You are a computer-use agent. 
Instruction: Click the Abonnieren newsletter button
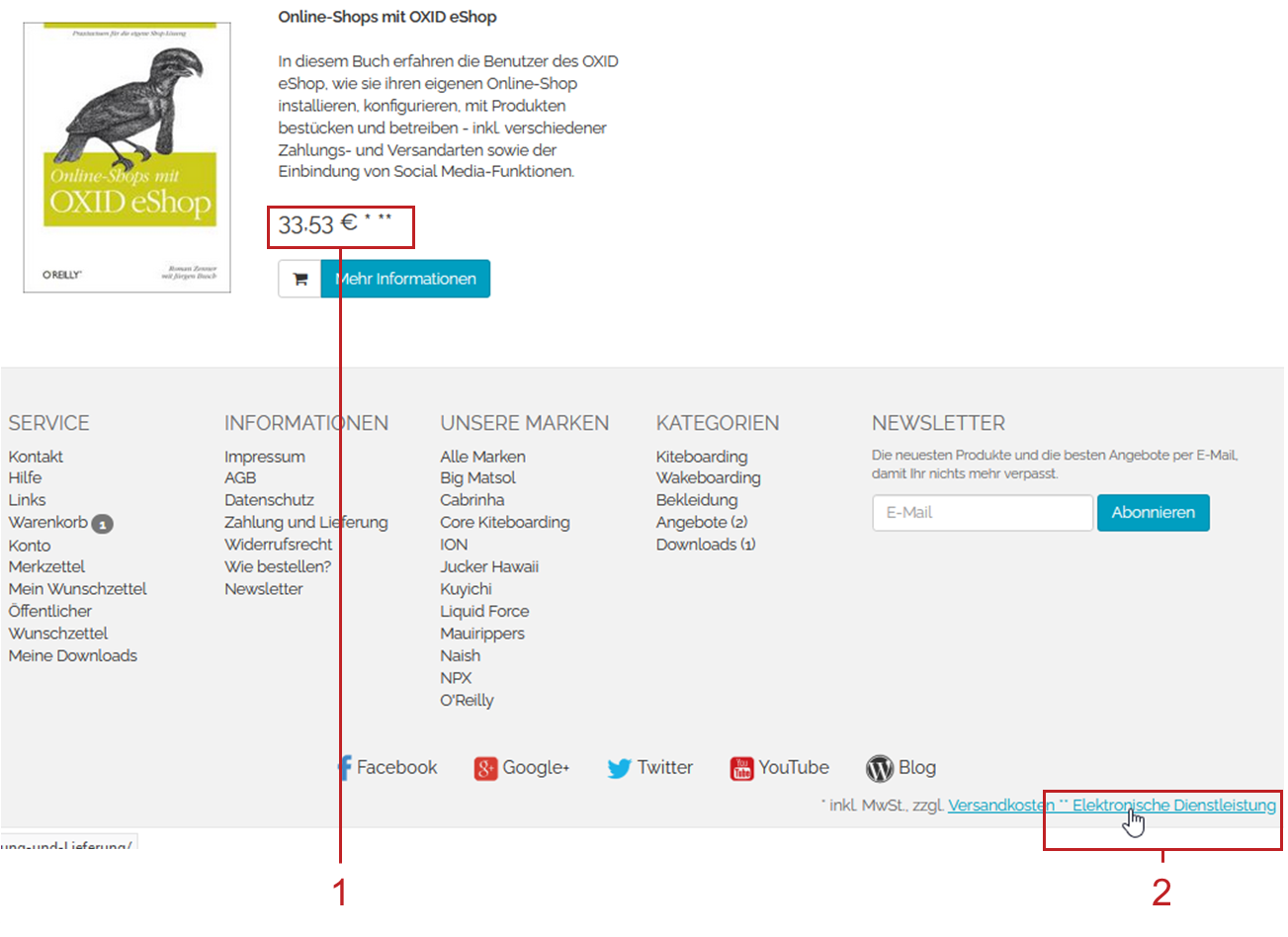pos(1154,513)
